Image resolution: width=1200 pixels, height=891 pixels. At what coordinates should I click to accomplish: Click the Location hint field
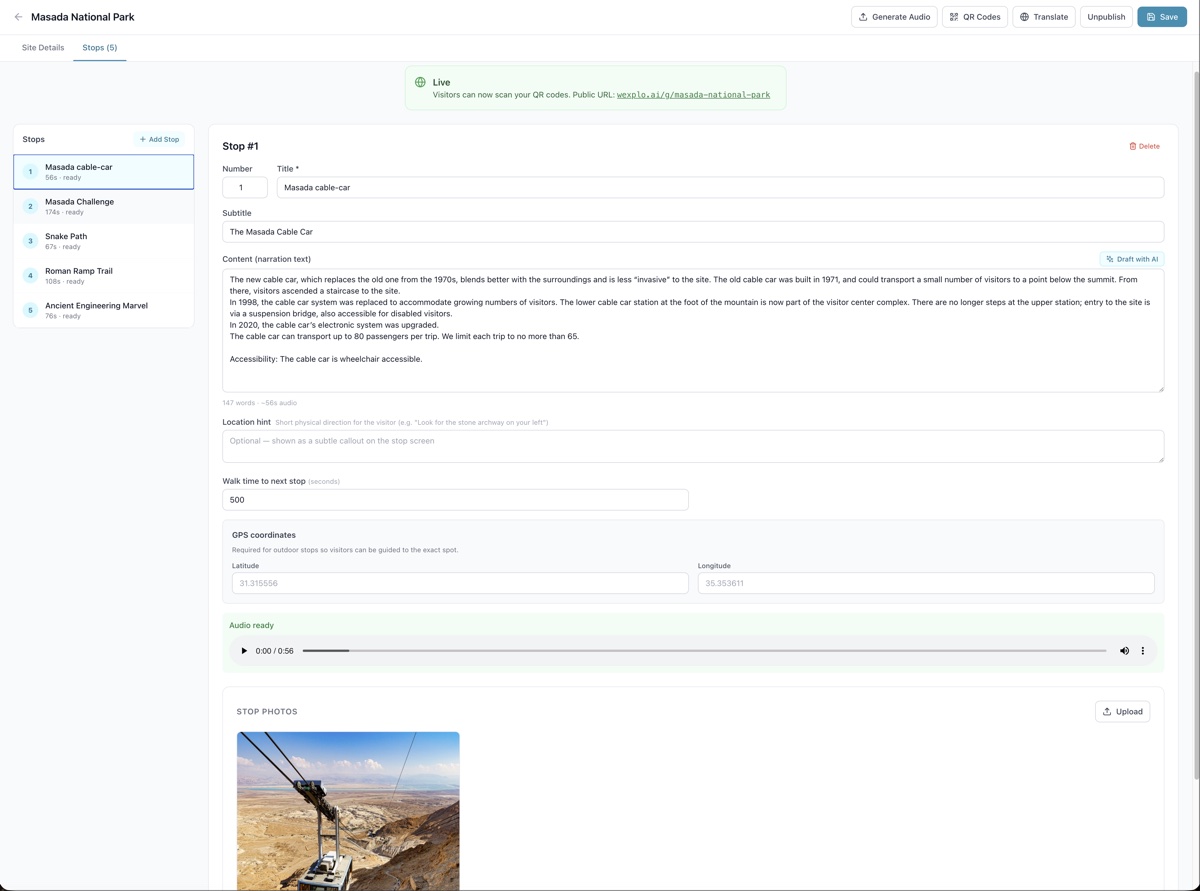click(693, 446)
